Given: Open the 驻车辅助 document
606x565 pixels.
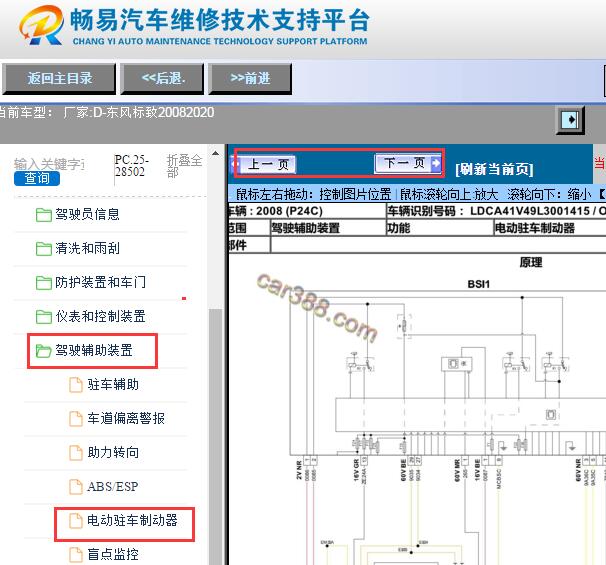Looking at the screenshot, I should coord(113,385).
